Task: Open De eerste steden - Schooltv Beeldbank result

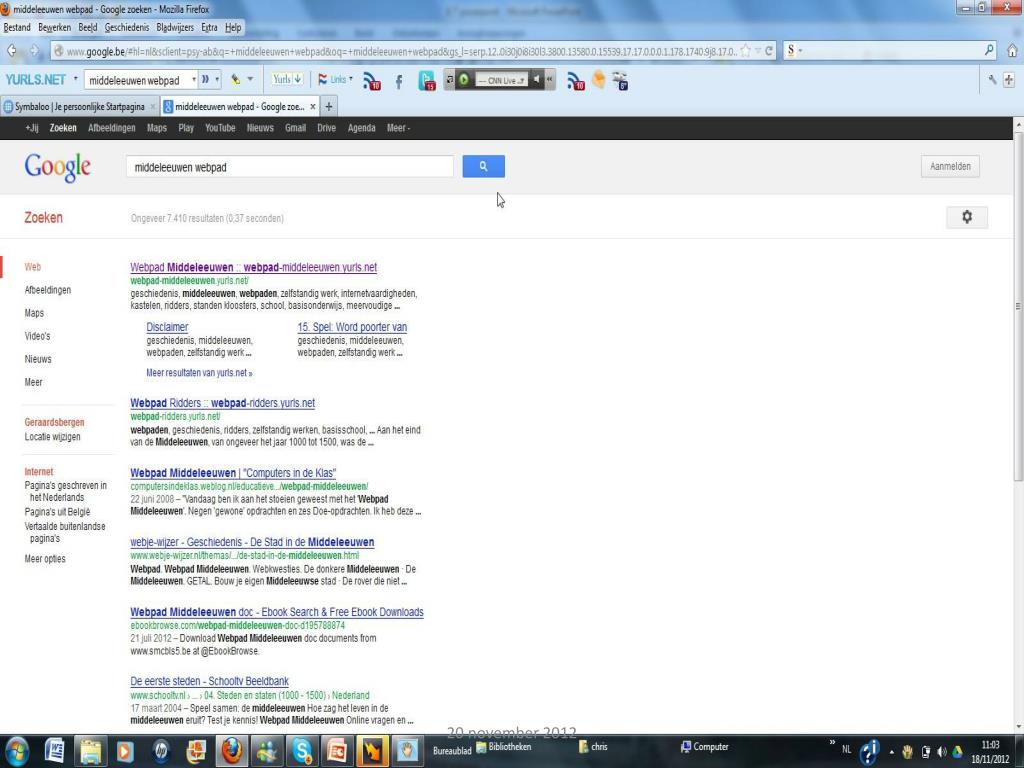Action: (x=209, y=681)
